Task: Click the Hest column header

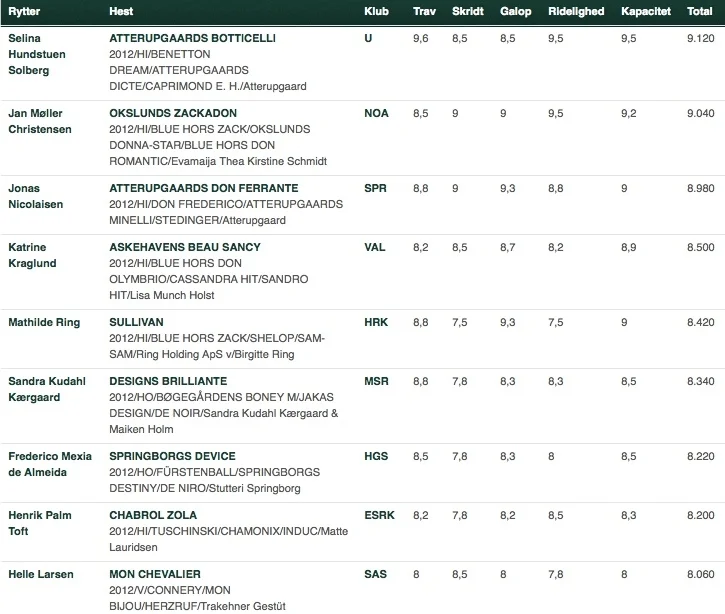Action: pos(121,12)
